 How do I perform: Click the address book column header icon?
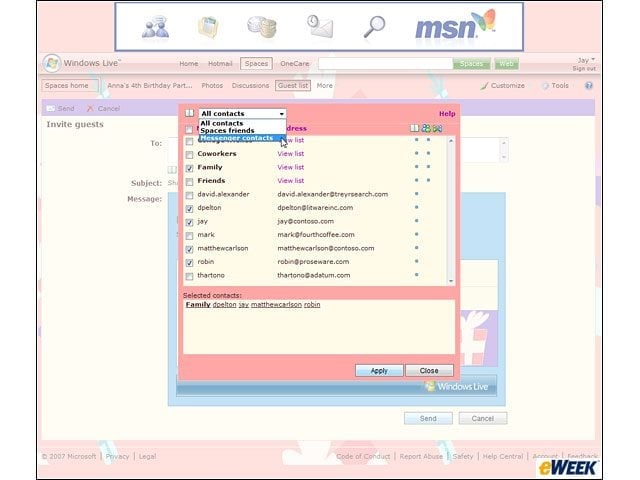[414, 129]
